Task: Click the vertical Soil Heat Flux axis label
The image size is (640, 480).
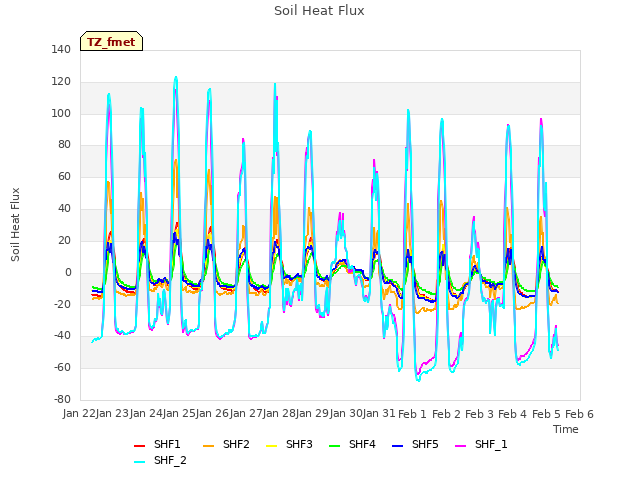Action: [x=15, y=224]
